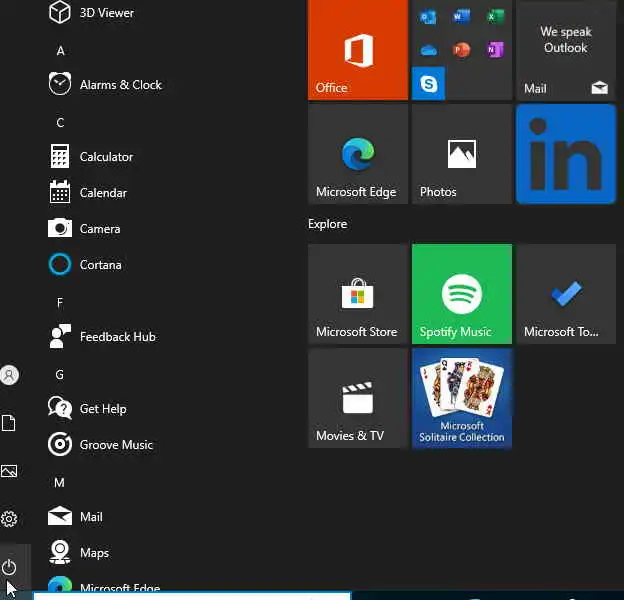Open Calendar from the app list
Image resolution: width=624 pixels, height=600 pixels.
(88, 193)
